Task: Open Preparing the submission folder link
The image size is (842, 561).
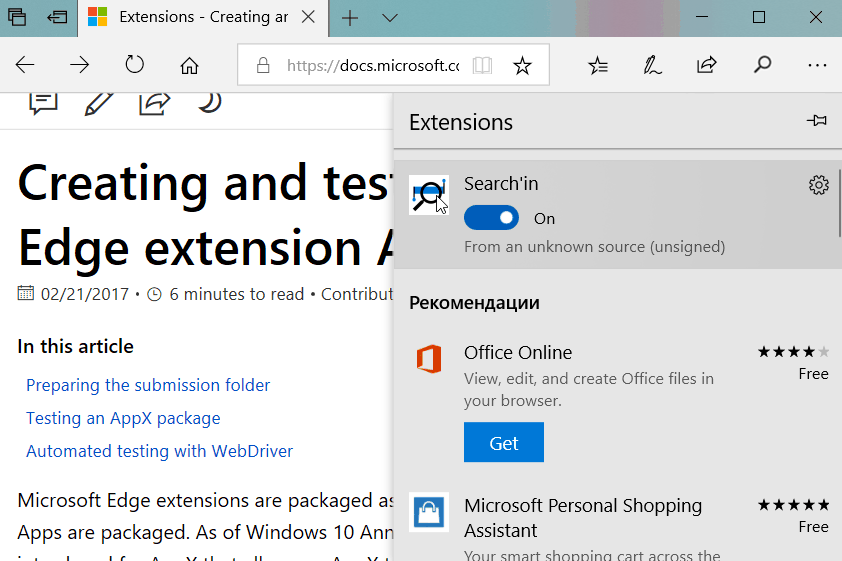Action: click(148, 385)
